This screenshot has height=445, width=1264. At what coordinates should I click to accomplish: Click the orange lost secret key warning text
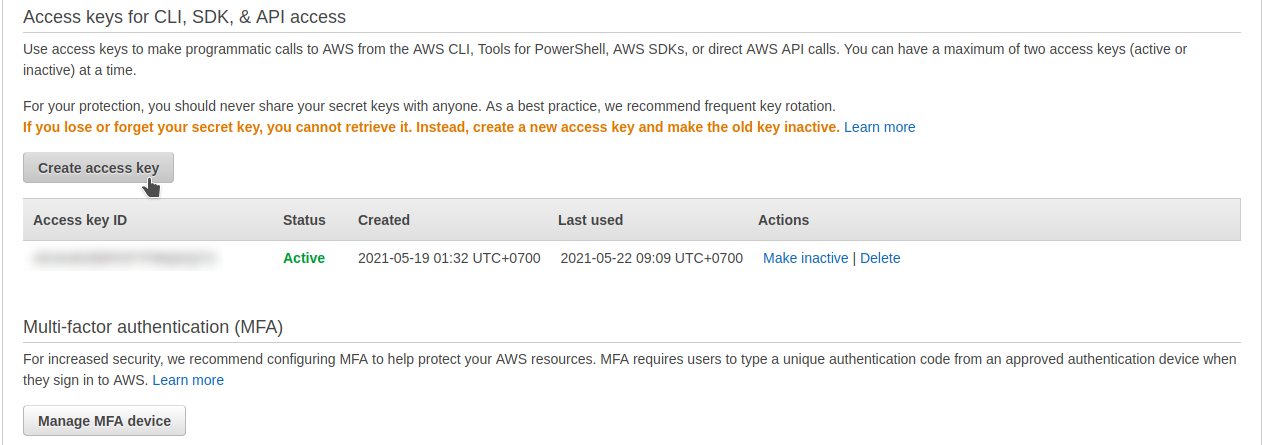pos(431,127)
